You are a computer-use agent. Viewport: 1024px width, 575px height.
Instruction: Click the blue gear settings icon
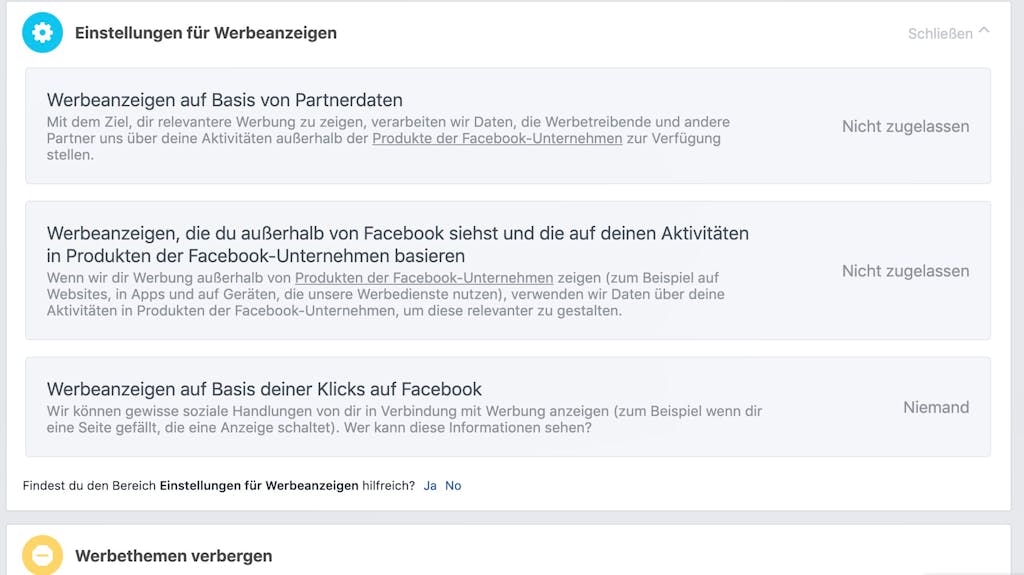pyautogui.click(x=42, y=33)
